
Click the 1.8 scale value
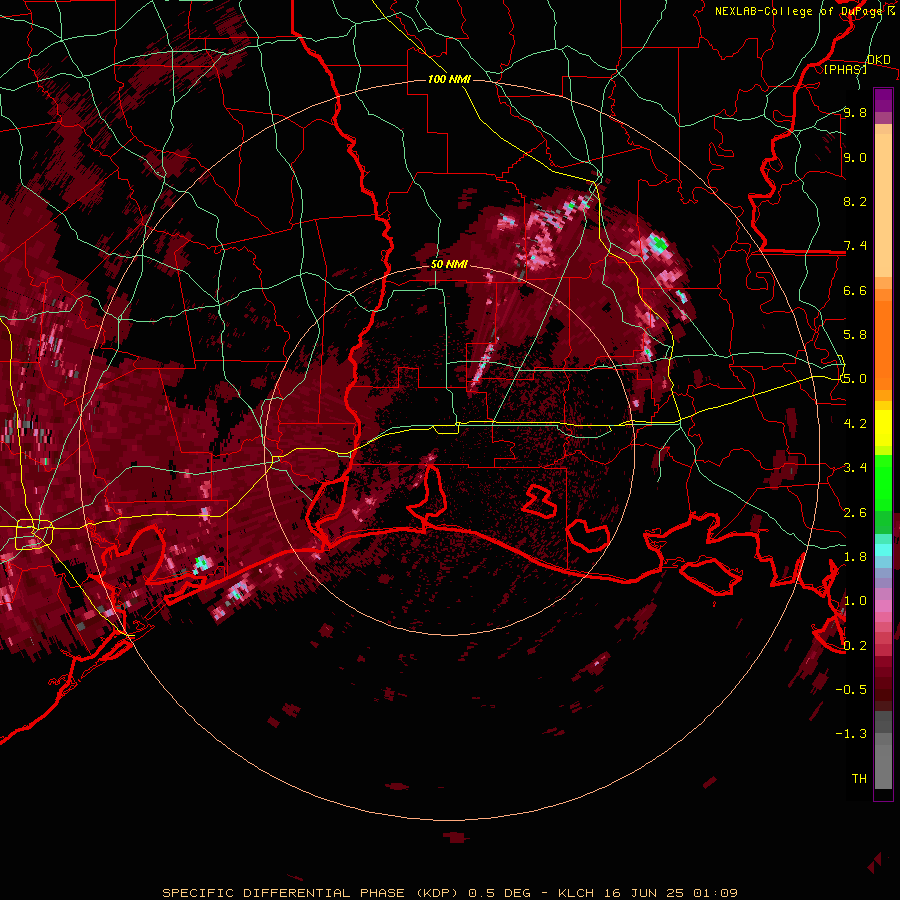pyautogui.click(x=855, y=557)
